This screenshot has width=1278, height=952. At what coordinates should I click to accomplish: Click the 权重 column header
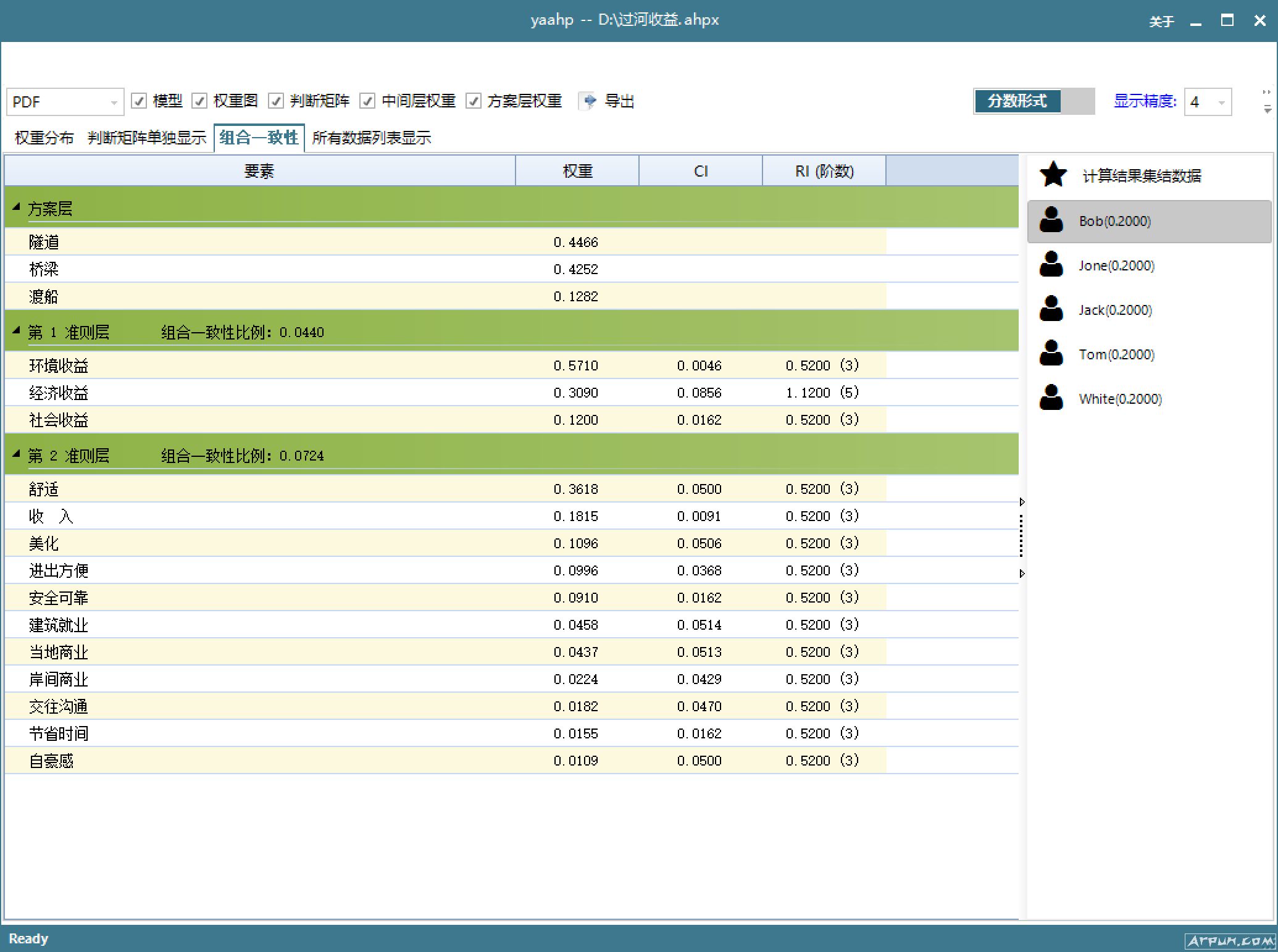tap(577, 171)
